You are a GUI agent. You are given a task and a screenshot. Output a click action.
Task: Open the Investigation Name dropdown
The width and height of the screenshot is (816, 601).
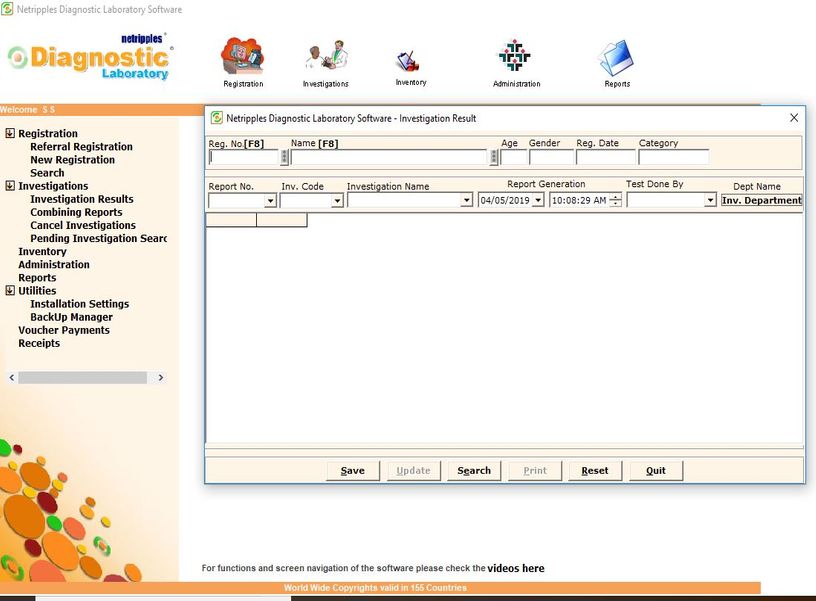coord(466,200)
